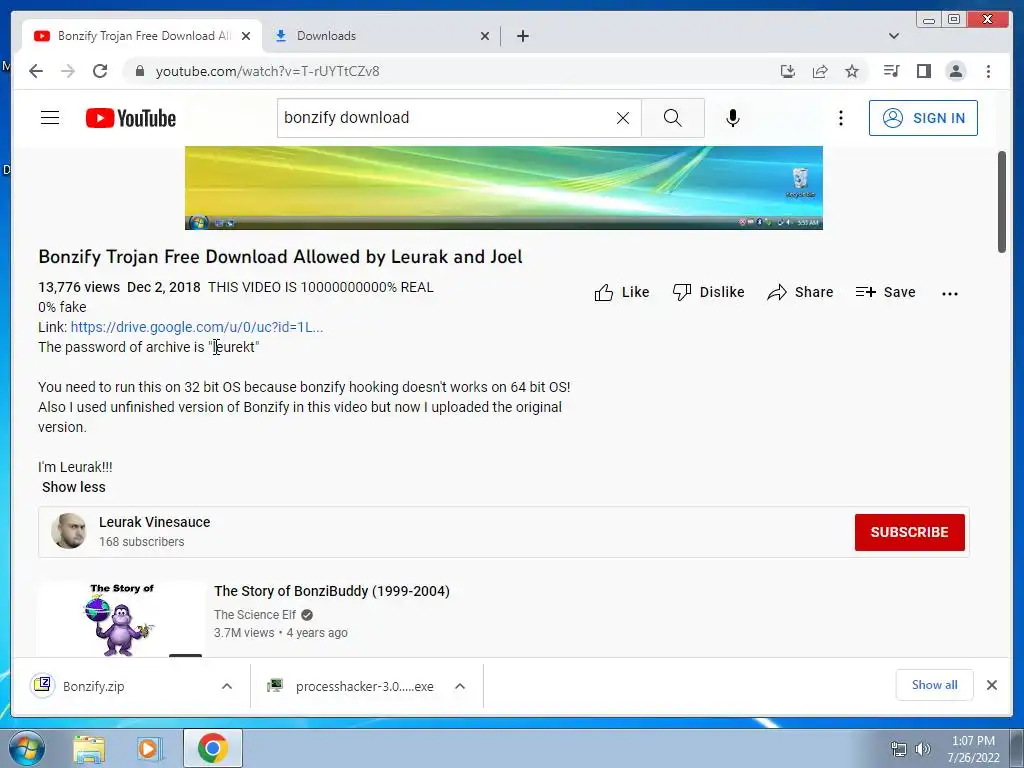The width and height of the screenshot is (1024, 768).
Task: Open the Leurak Vinesauce channel name
Action: tap(155, 522)
